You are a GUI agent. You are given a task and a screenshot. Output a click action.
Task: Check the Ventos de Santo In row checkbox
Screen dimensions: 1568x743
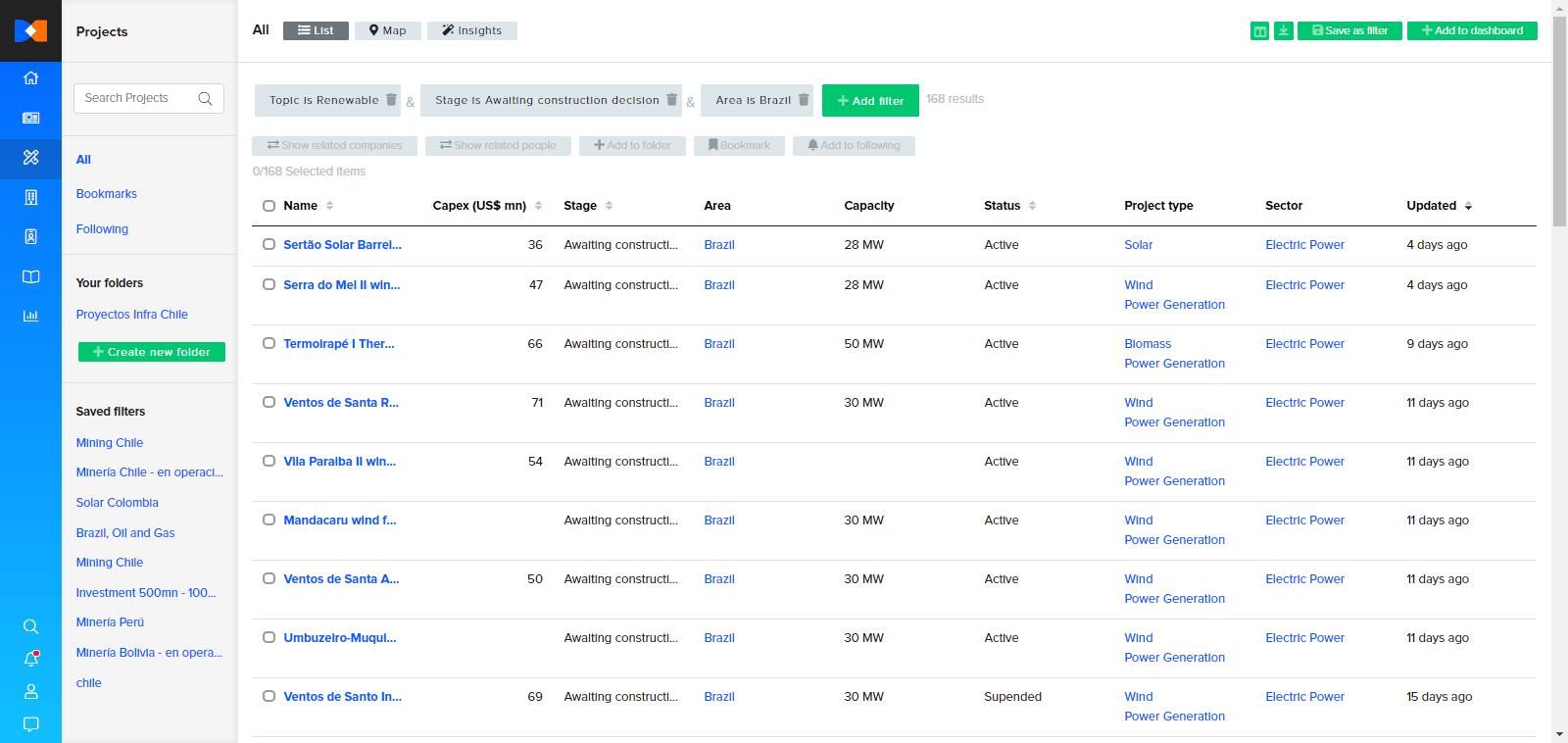tap(269, 697)
